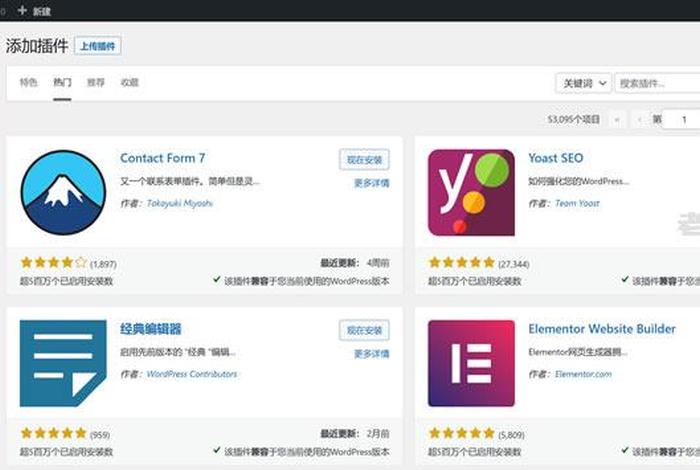
Task: Open author WordPress Contributors link
Action: (x=192, y=374)
